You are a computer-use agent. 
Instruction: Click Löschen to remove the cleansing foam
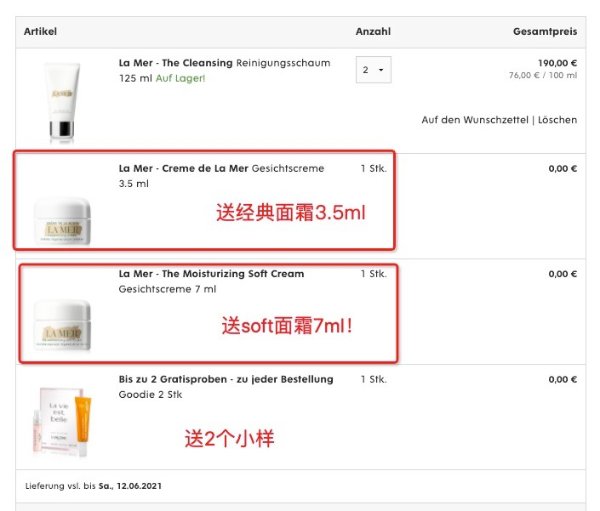(558, 120)
